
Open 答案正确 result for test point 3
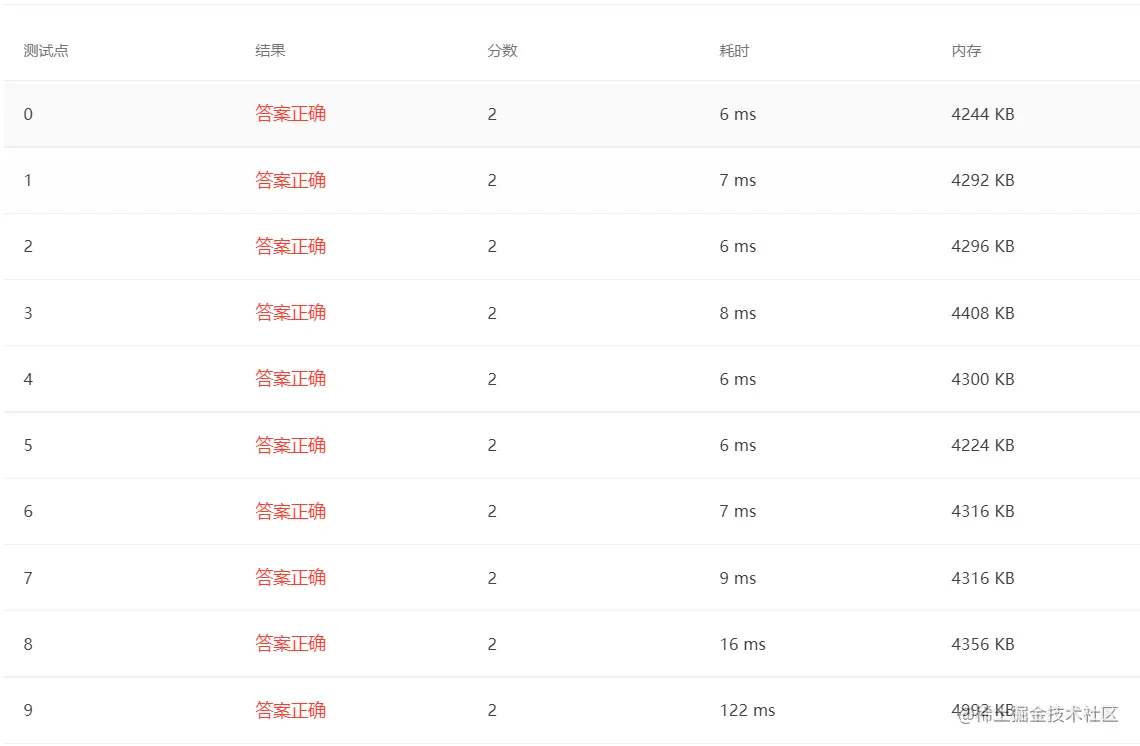[290, 313]
